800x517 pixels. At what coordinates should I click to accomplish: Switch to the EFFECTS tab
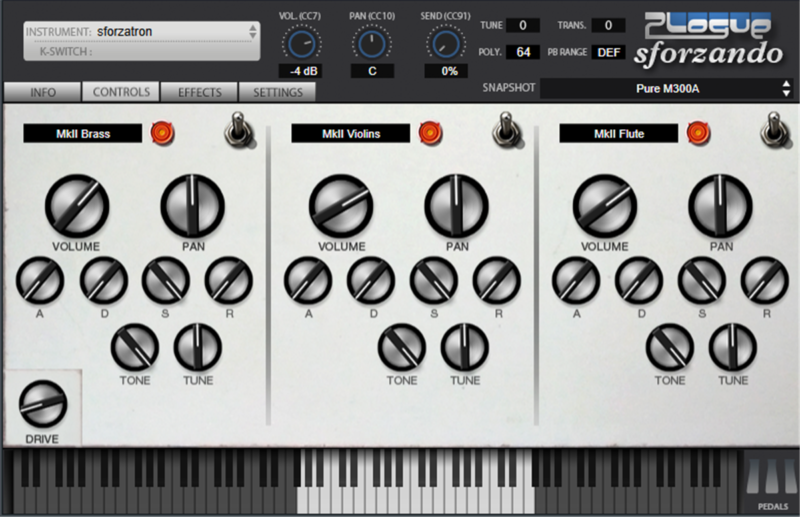(200, 92)
